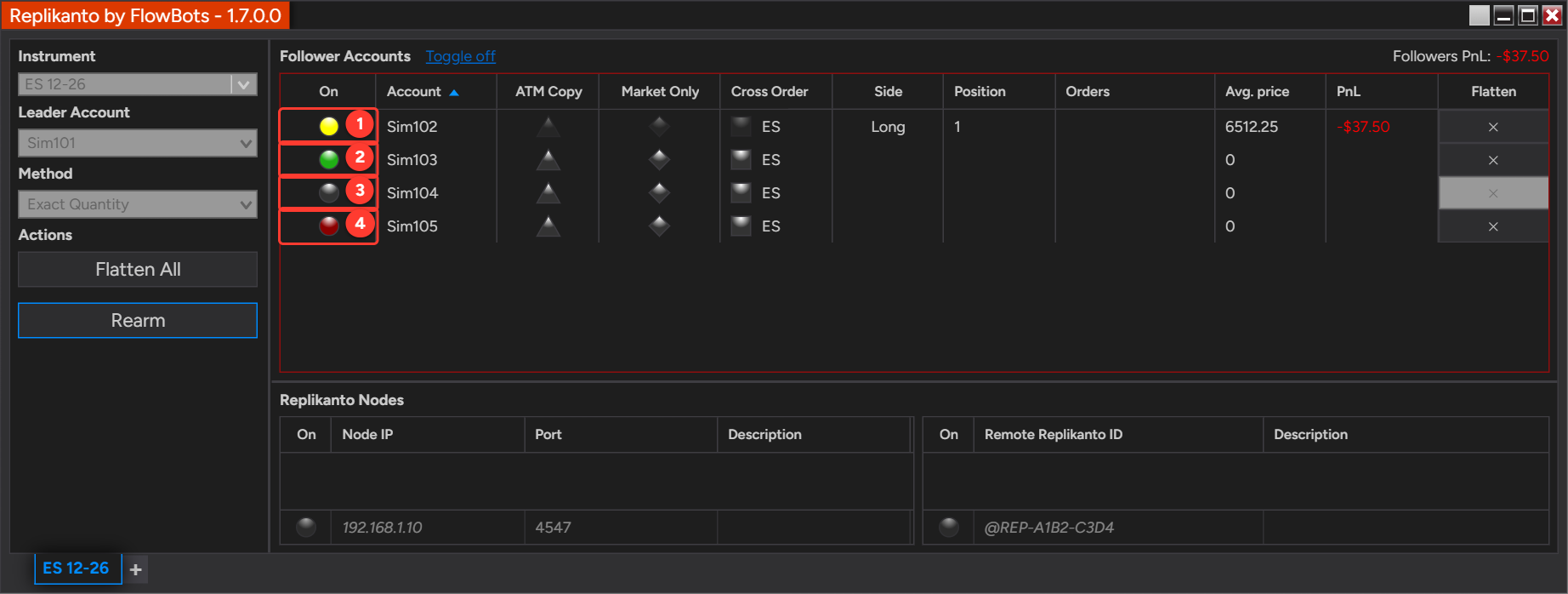This screenshot has width=1568, height=594.
Task: Click Market Only diamond icon for Sim105
Action: point(659,226)
